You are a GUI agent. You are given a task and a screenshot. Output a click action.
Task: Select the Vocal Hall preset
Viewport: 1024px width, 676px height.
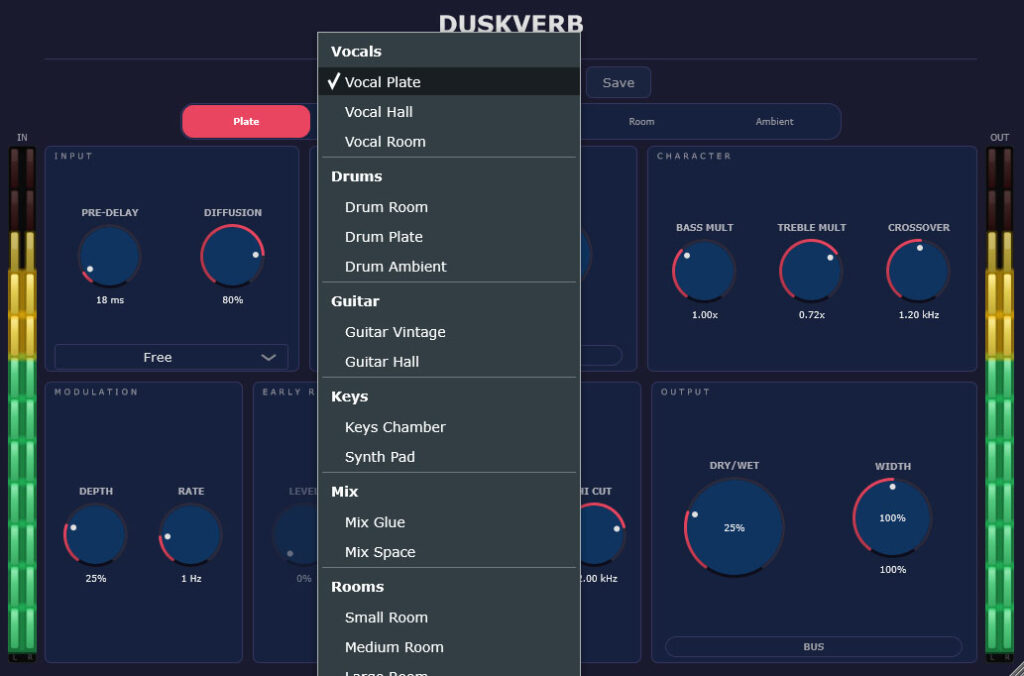[x=379, y=112]
